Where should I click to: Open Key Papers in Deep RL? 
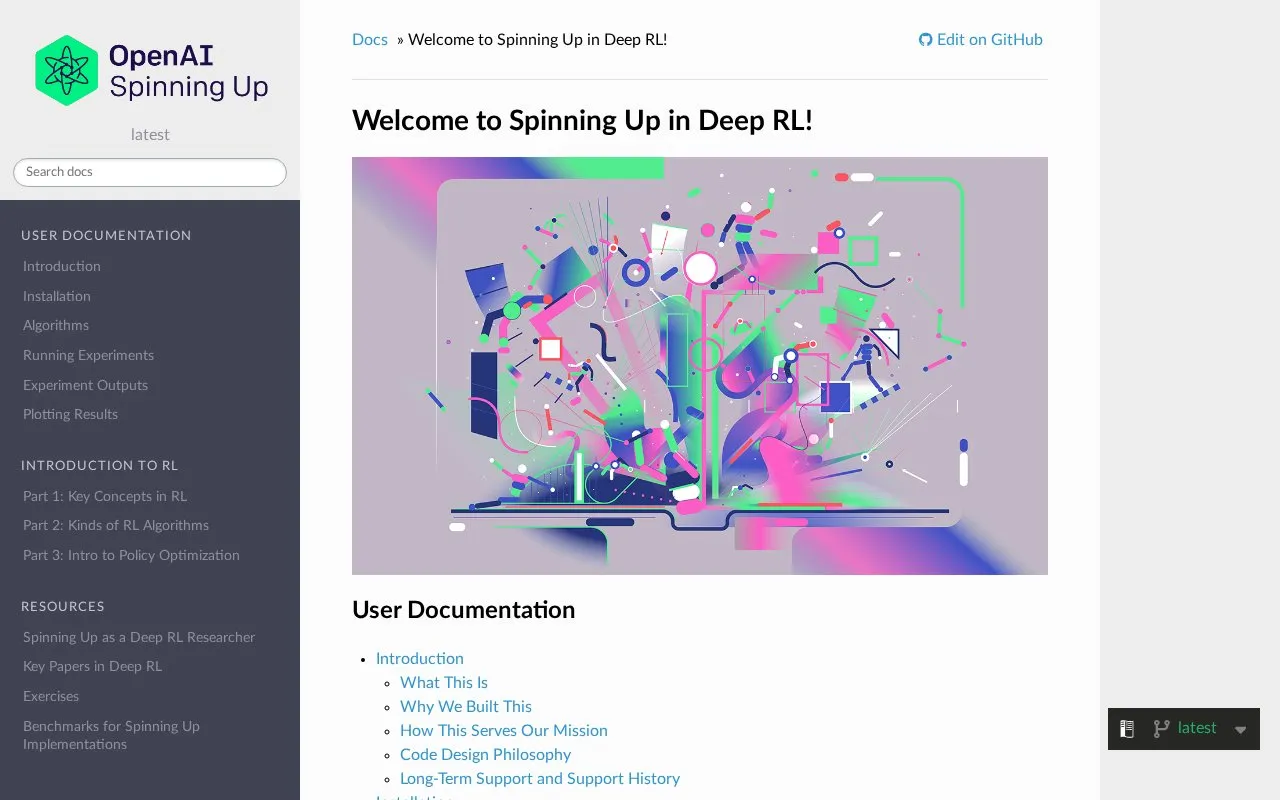tap(93, 666)
